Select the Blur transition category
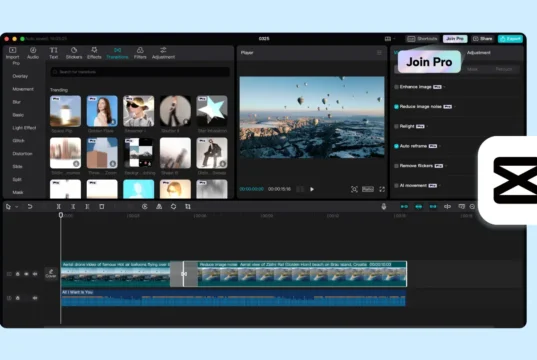The height and width of the screenshot is (360, 537). point(16,102)
